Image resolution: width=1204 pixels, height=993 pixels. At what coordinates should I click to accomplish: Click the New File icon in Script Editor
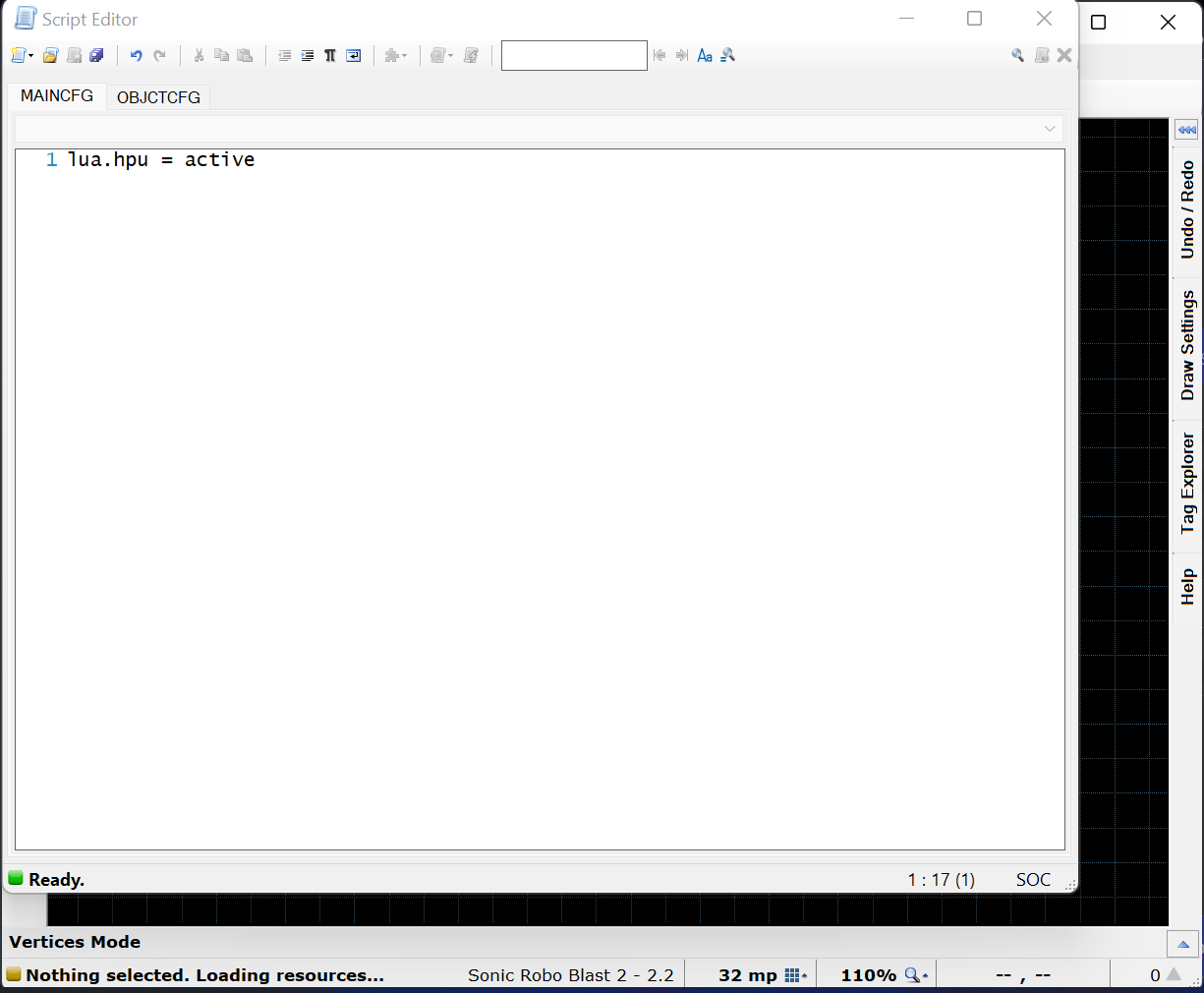tap(22, 56)
